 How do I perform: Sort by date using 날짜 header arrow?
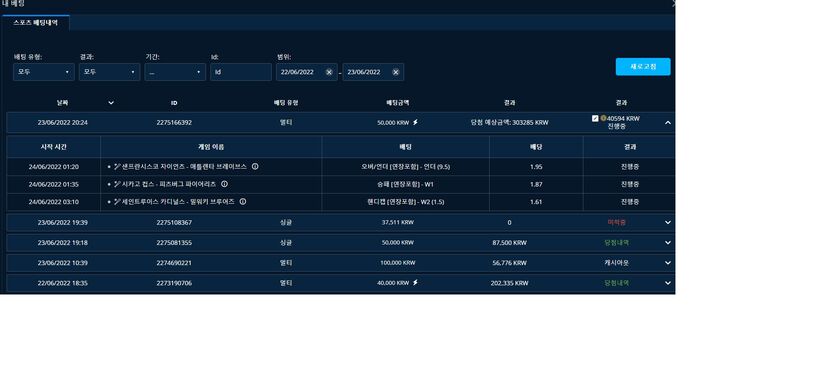pos(111,103)
